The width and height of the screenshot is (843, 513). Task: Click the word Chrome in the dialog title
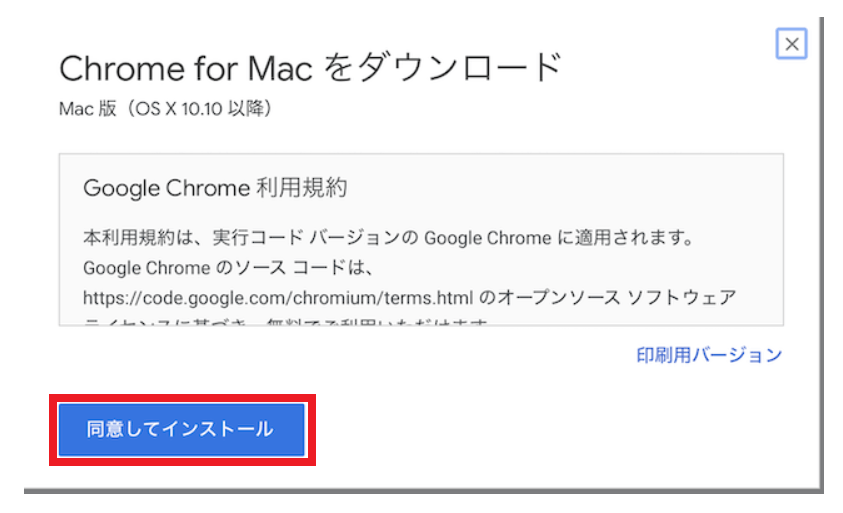[x=112, y=69]
